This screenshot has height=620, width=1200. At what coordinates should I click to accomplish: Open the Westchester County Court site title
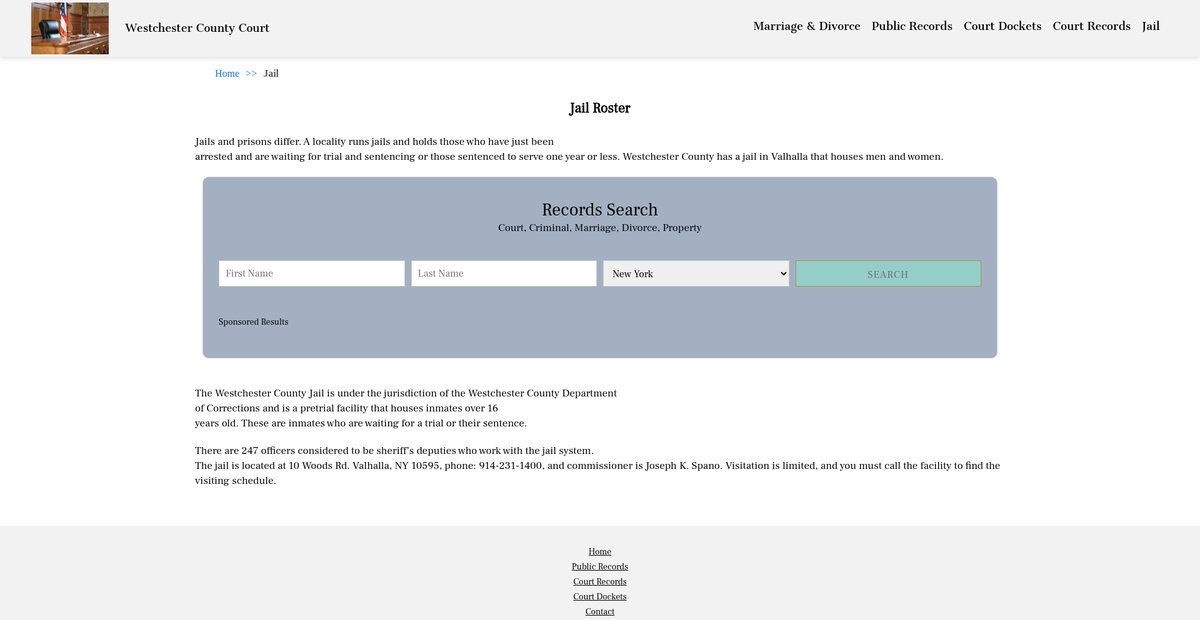(x=197, y=28)
